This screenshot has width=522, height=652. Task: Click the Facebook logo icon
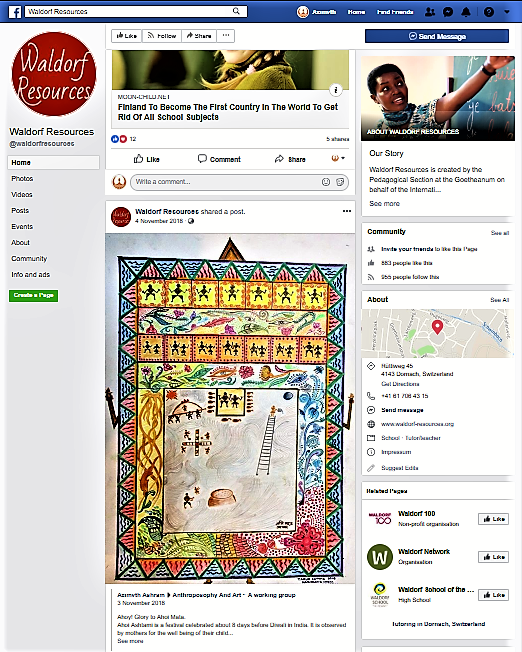coord(15,12)
